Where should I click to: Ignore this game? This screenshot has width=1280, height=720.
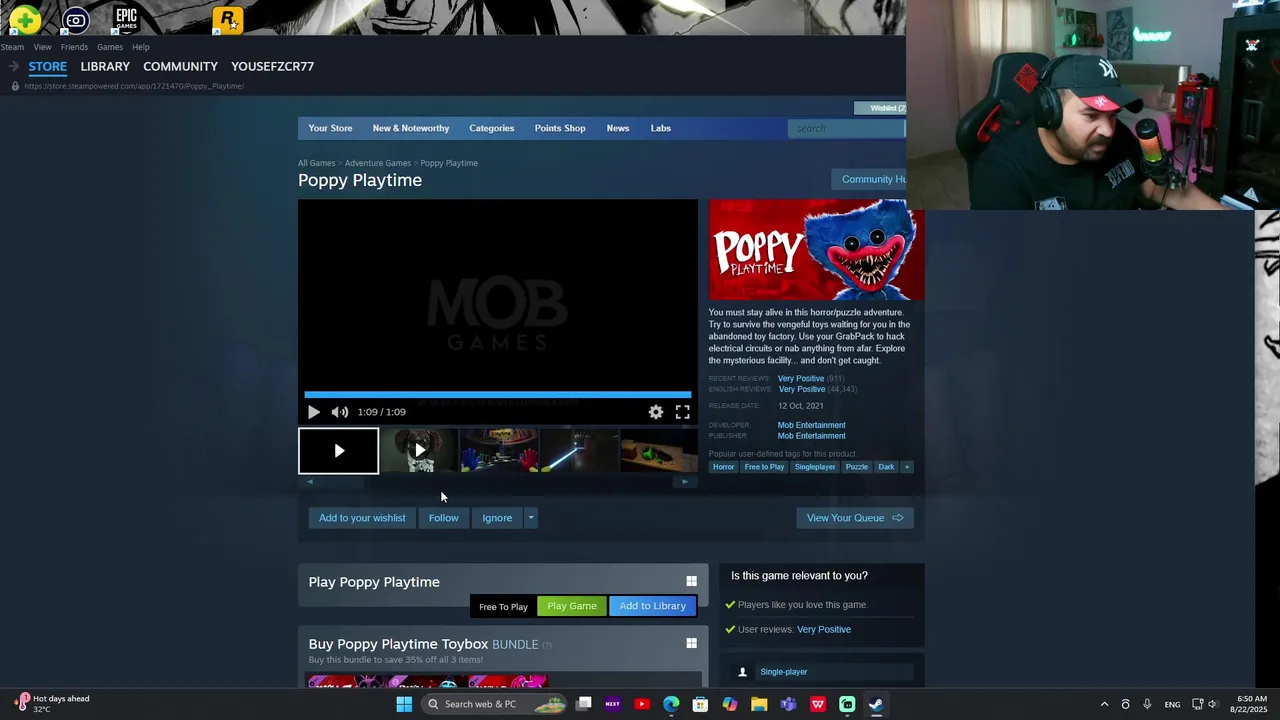click(x=497, y=518)
